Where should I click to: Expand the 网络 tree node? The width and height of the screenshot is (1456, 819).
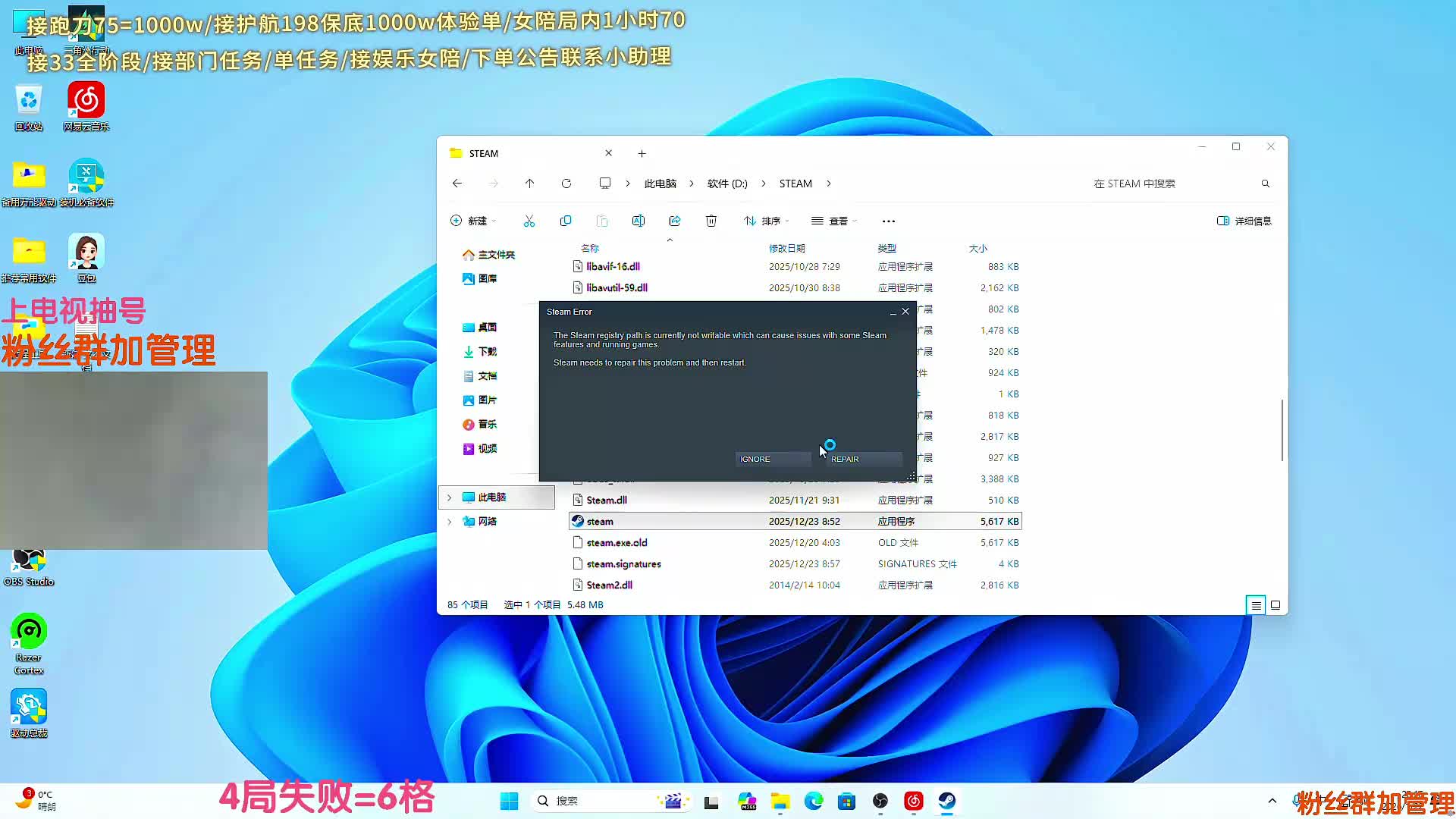[x=450, y=522]
